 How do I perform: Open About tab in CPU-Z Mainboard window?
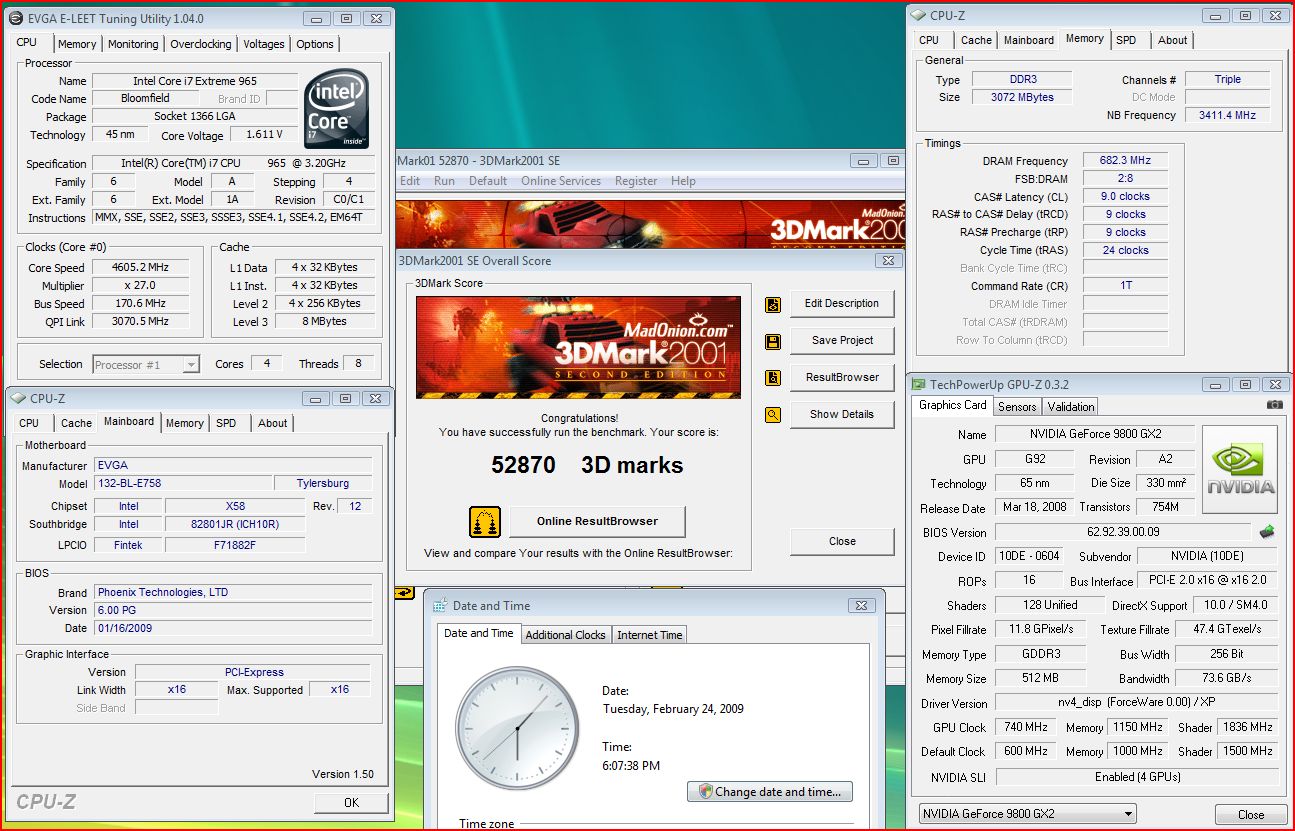click(273, 423)
